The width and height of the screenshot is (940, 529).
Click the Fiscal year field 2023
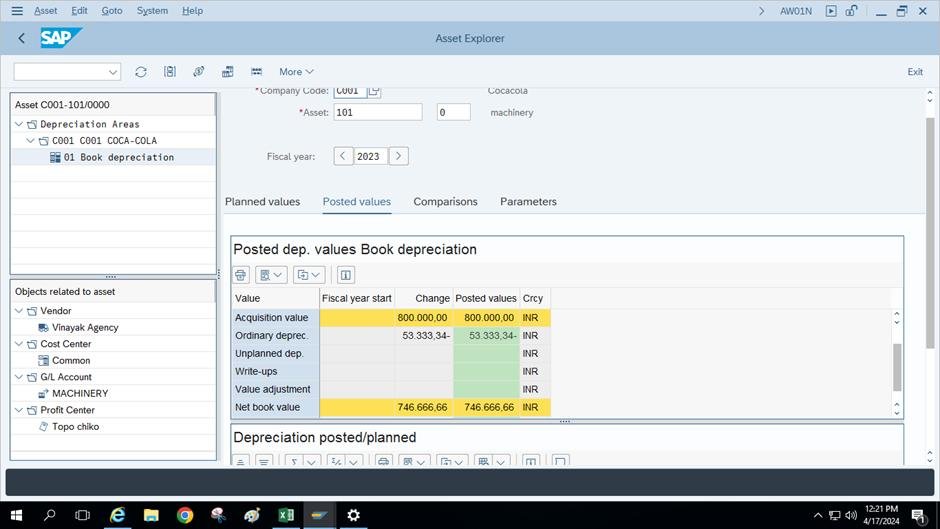[x=370, y=156]
